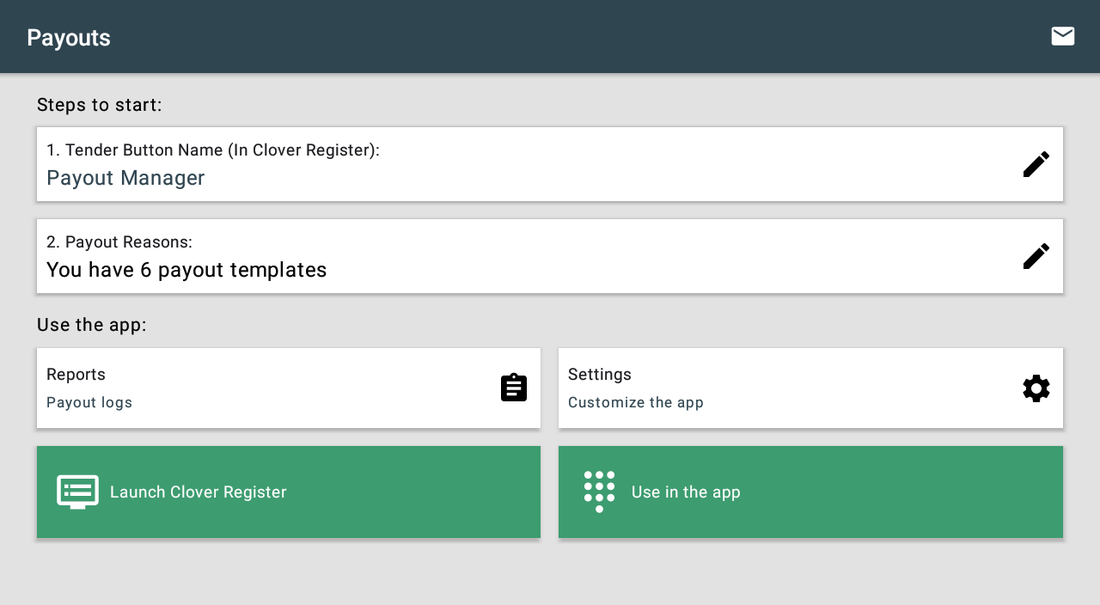Open the mail envelope icon in header

(x=1063, y=36)
